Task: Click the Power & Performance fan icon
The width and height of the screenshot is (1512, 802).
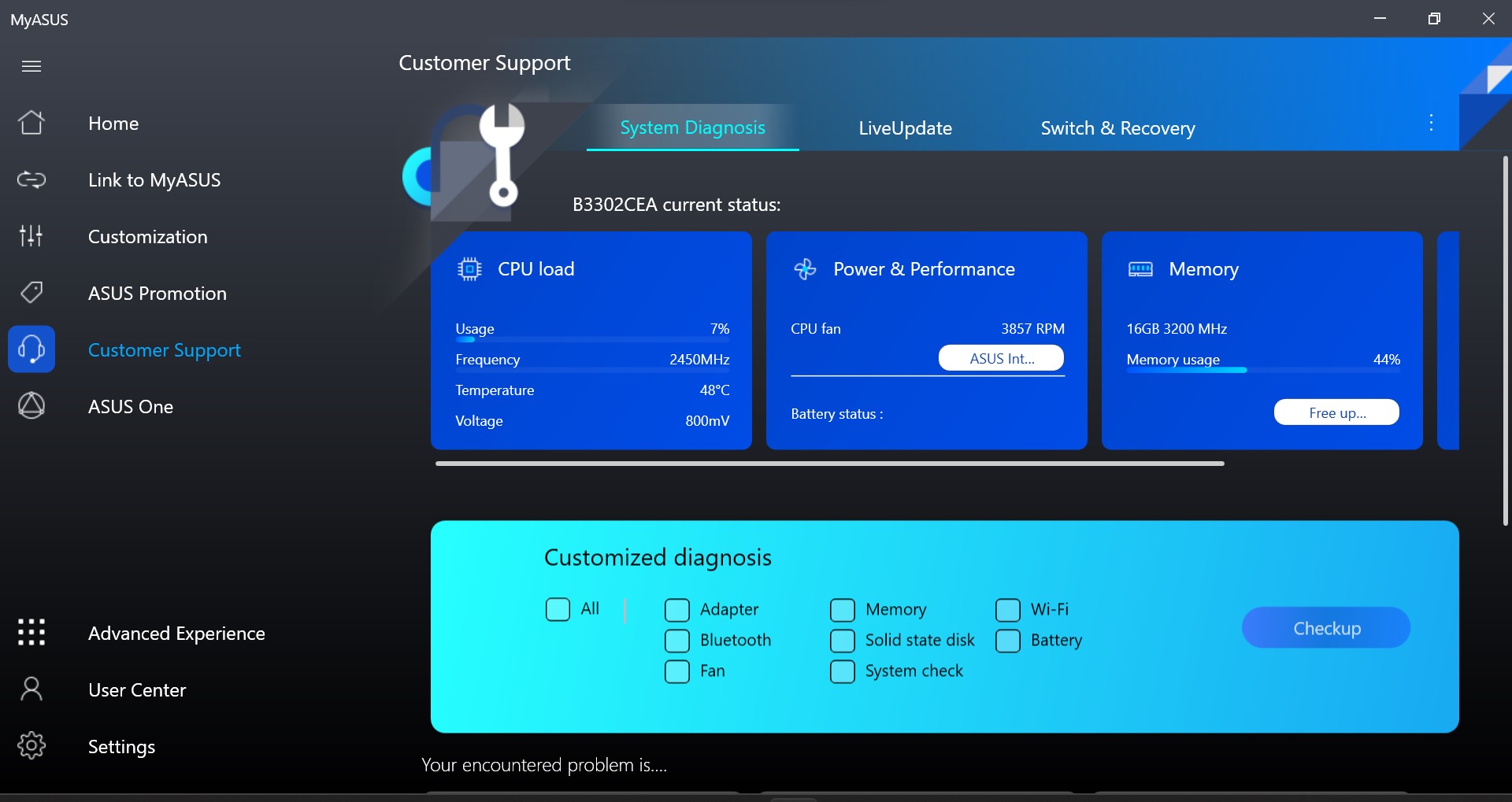Action: 805,269
